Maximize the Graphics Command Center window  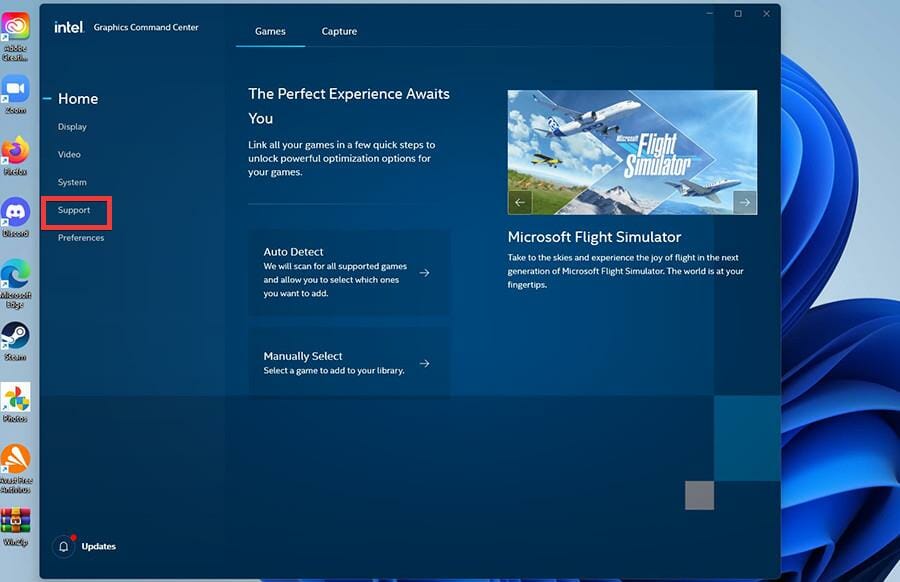[738, 14]
